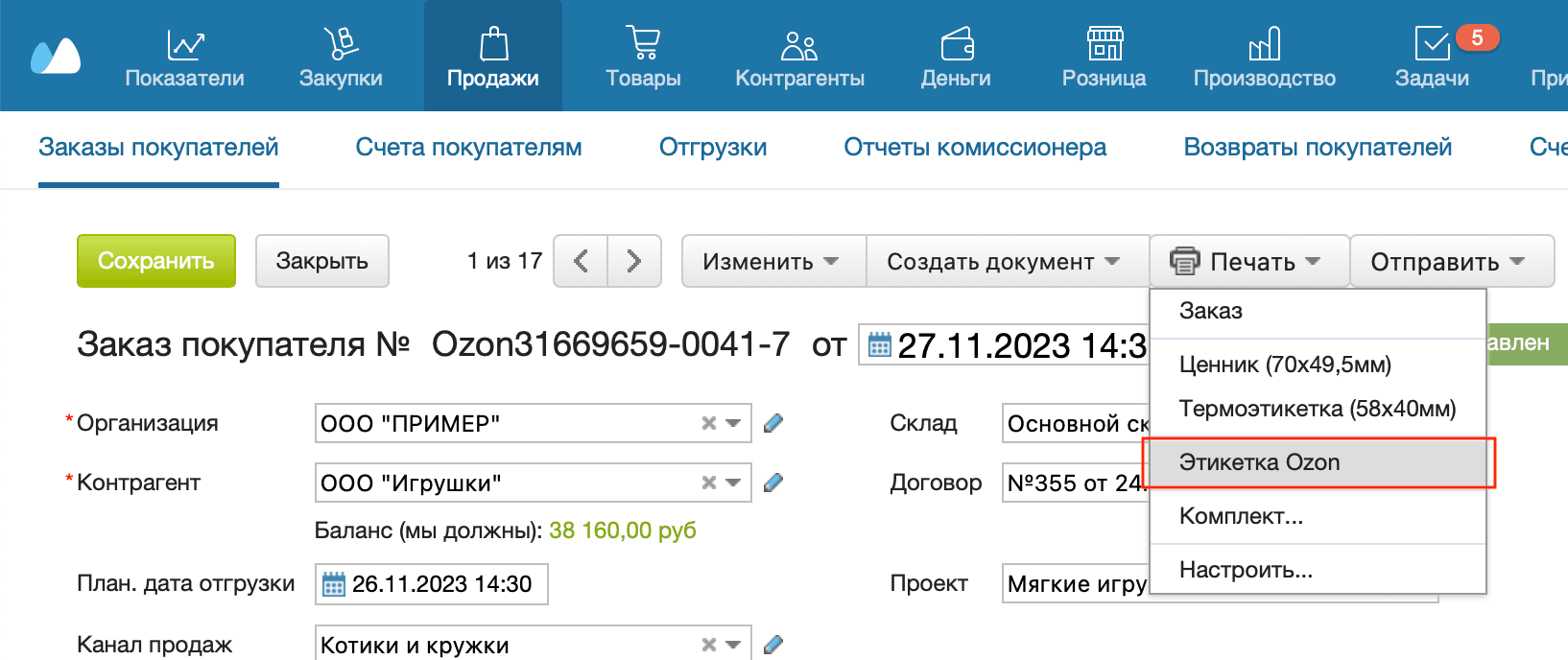Switch to Возвраты покупателей tab

pos(1318,147)
